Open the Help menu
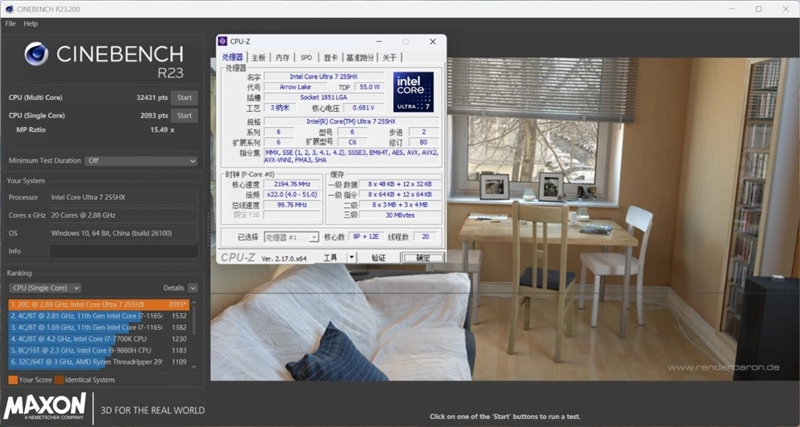 coord(31,23)
